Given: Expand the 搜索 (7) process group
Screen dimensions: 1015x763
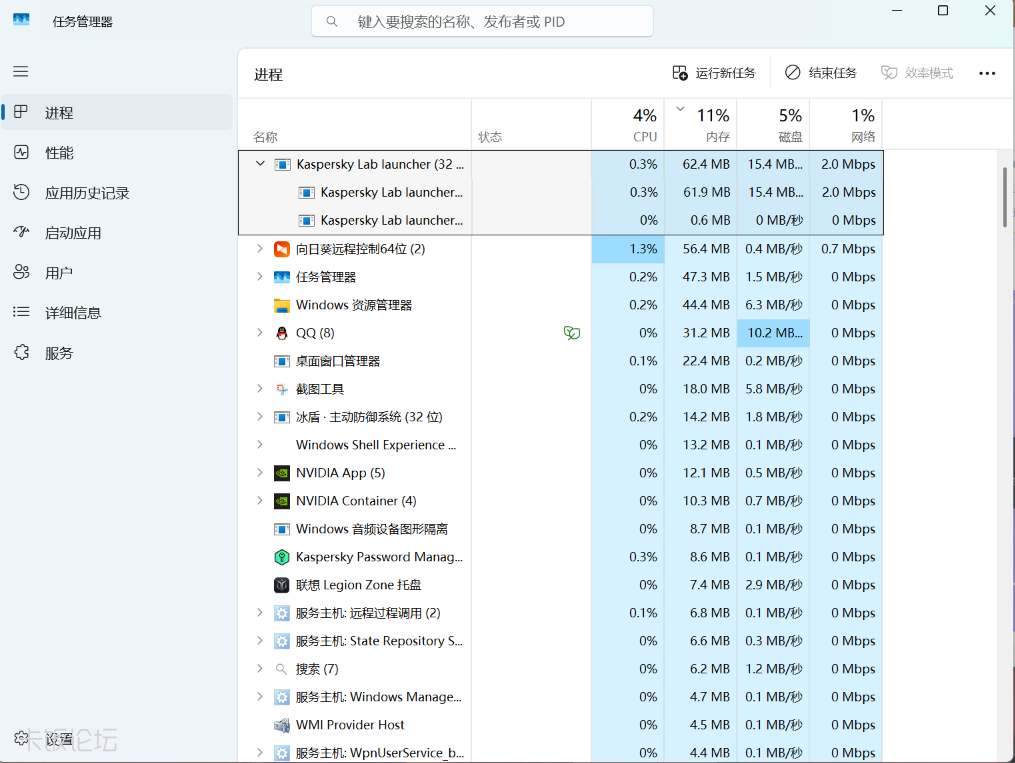Looking at the screenshot, I should pyautogui.click(x=260, y=669).
